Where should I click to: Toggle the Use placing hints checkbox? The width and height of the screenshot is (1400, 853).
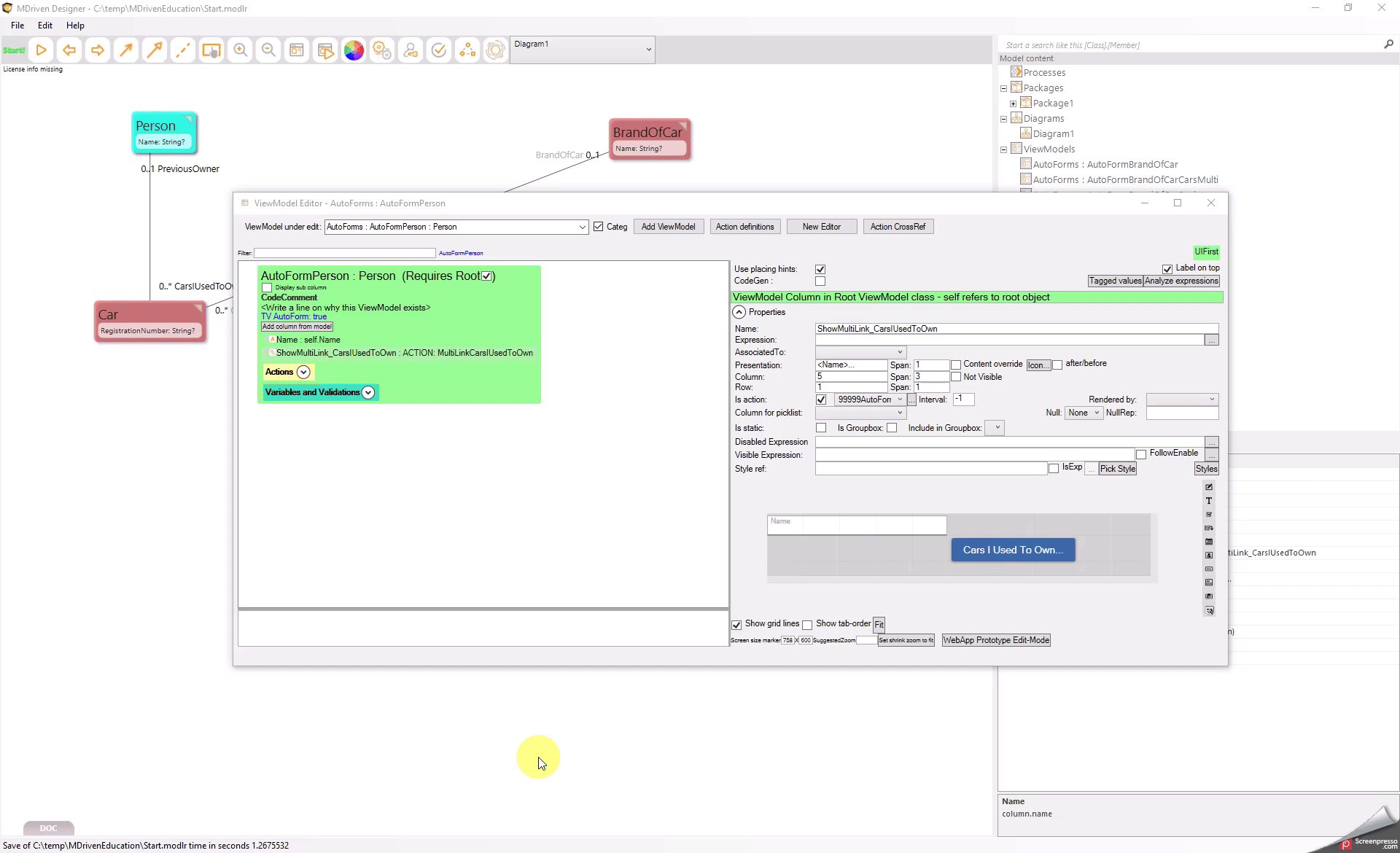click(x=820, y=269)
